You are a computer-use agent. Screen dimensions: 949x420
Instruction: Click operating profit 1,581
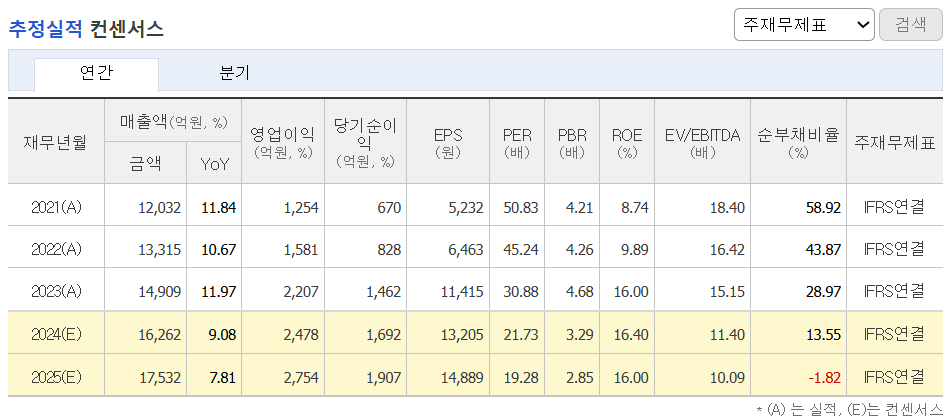tap(300, 249)
